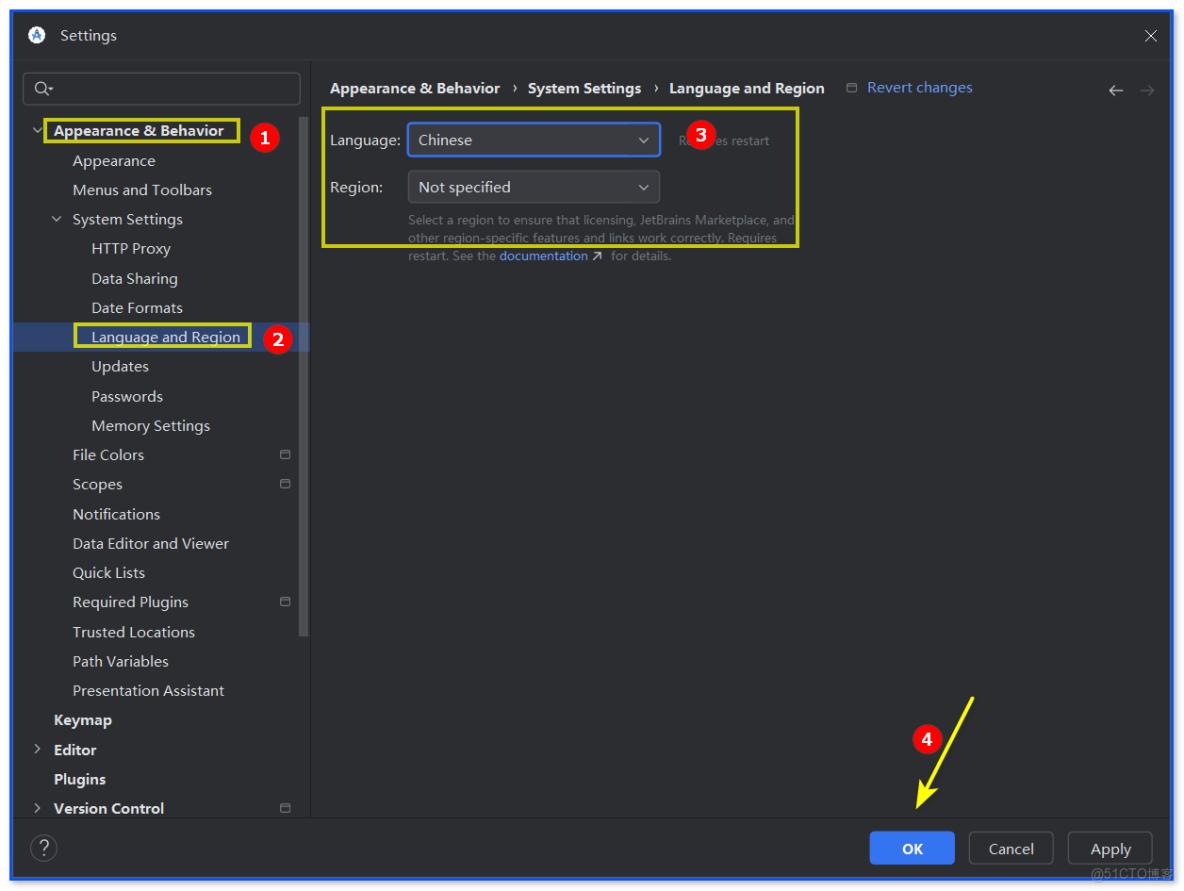Expand the Version Control node

(x=38, y=808)
